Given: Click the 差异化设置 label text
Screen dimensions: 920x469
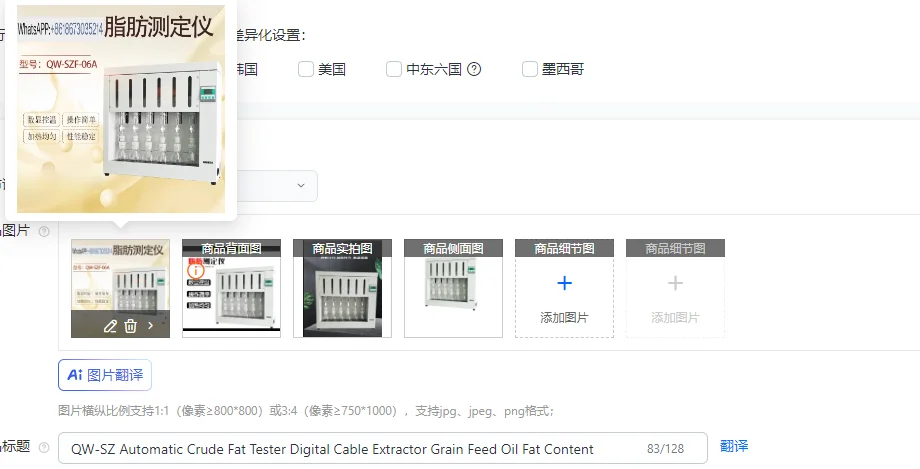Looking at the screenshot, I should tap(270, 35).
